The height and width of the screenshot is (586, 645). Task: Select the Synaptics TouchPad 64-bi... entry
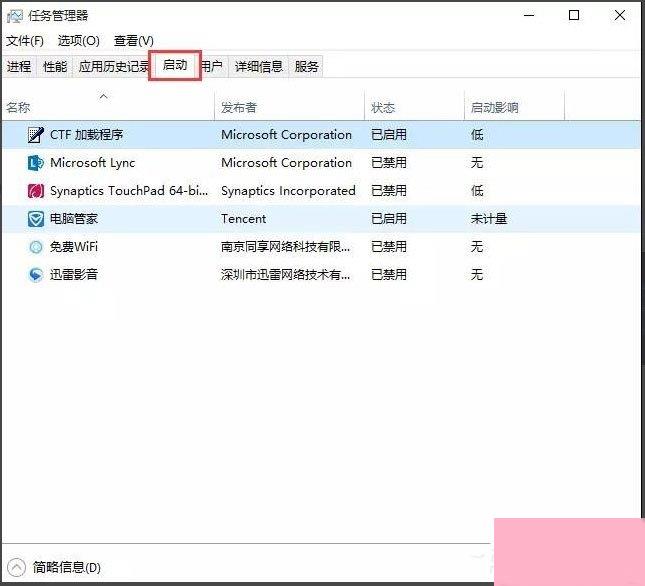[x=129, y=191]
